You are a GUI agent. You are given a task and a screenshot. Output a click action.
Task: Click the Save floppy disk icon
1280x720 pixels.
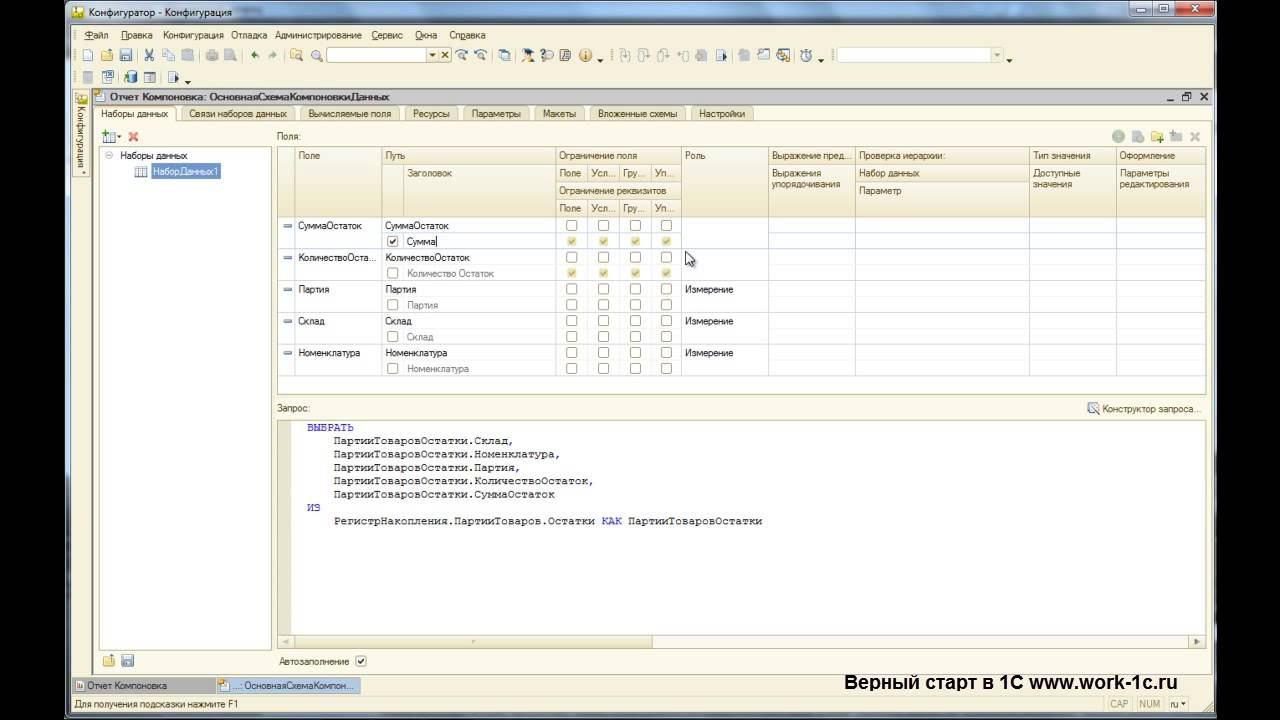[126, 56]
